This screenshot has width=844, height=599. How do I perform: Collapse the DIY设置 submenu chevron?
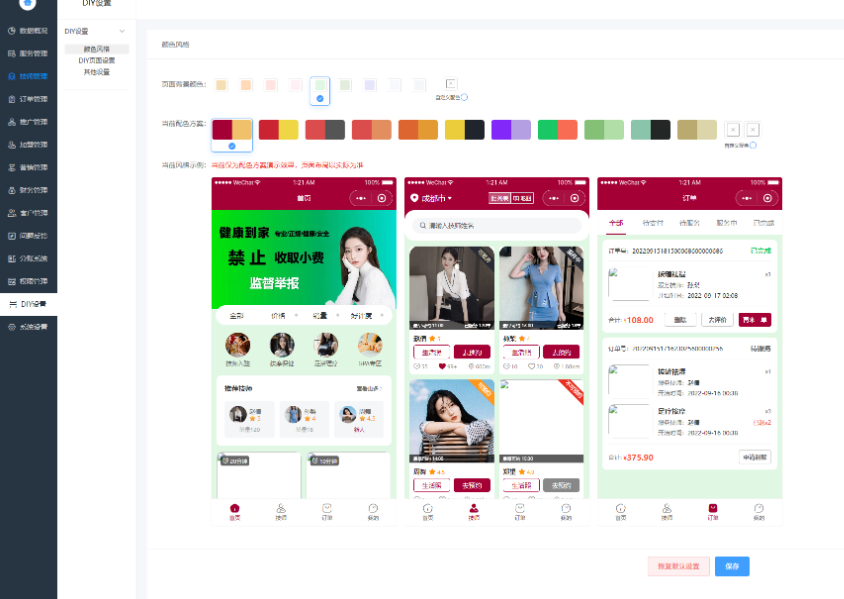pos(122,31)
